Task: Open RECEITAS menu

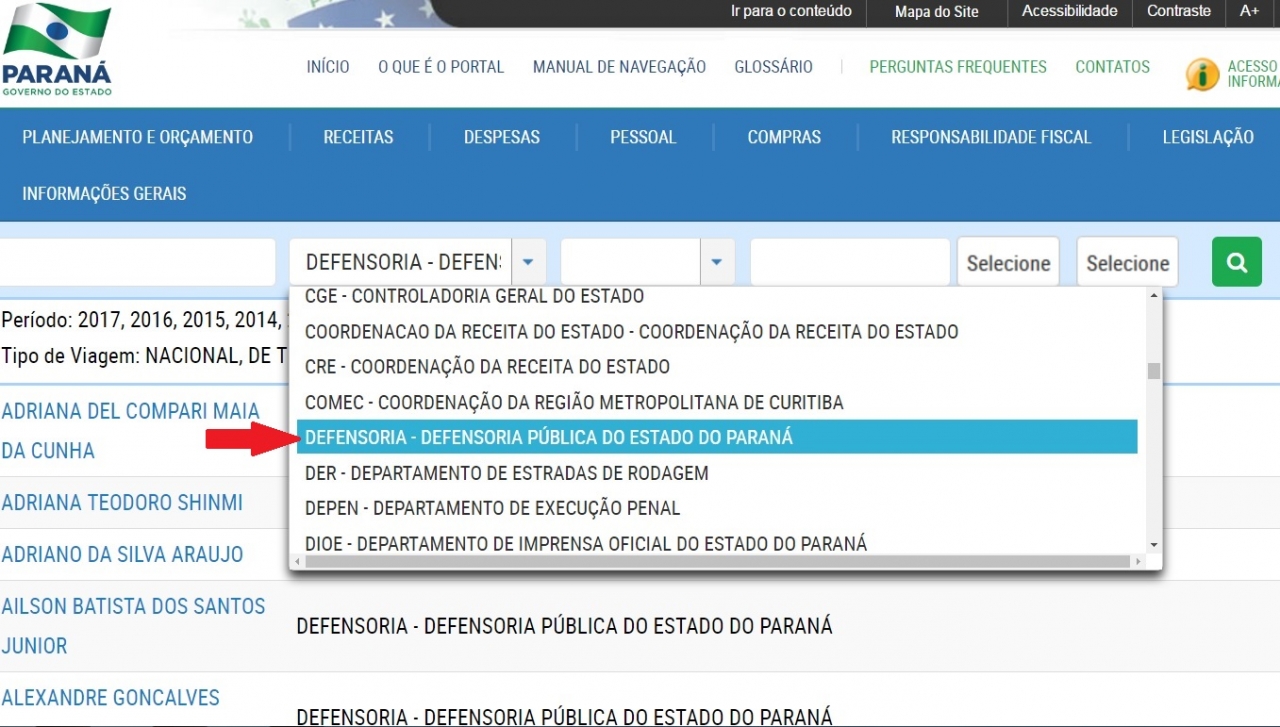Action: tap(358, 137)
